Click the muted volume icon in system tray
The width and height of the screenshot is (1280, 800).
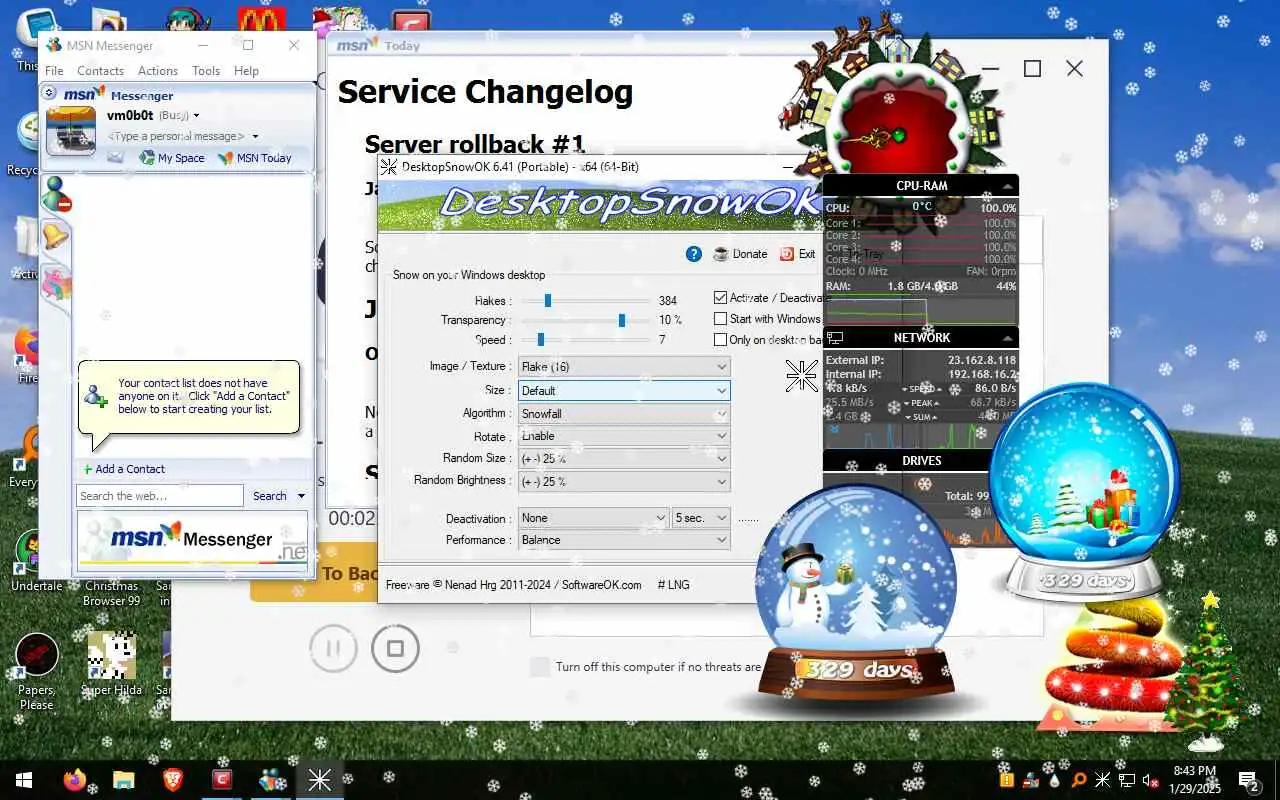point(1150,780)
